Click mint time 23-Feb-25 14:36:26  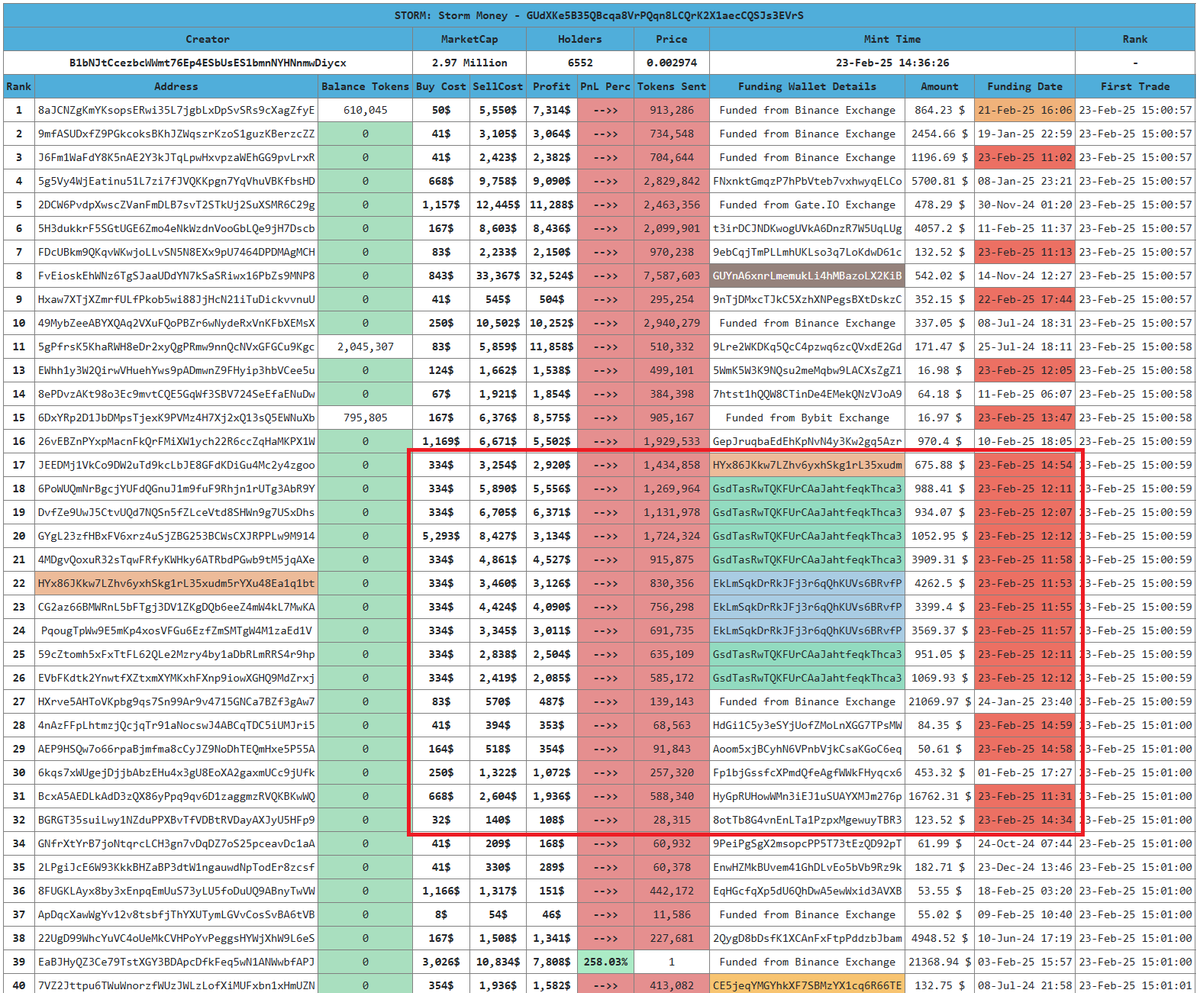coord(892,63)
